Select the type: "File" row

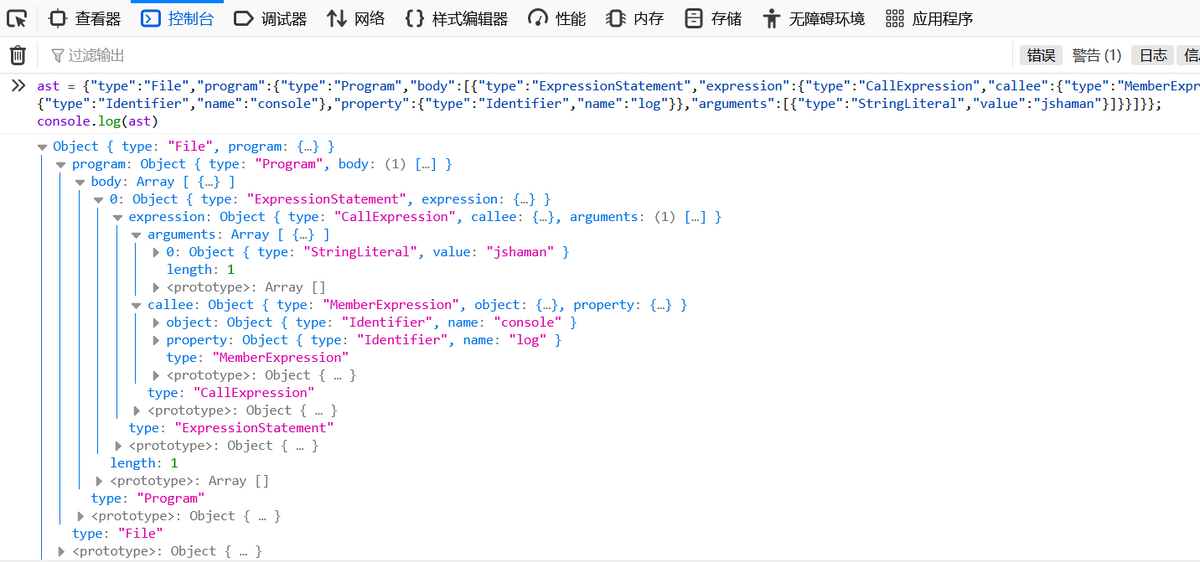tap(117, 534)
